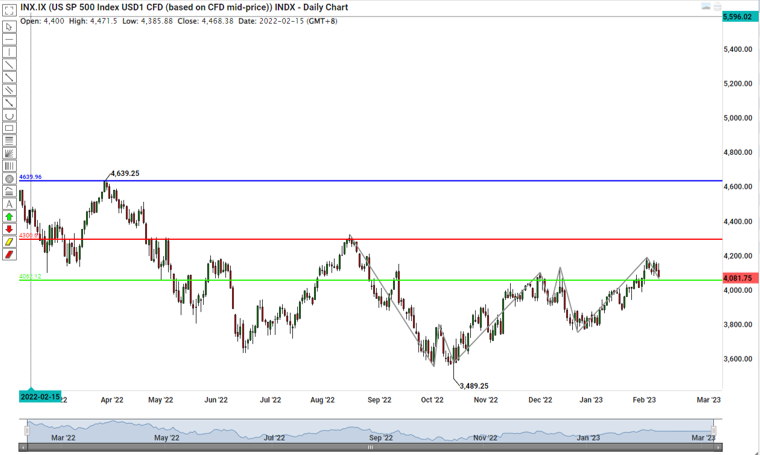
Task: Pick the ellipse drawing tool
Action: pos(9,179)
